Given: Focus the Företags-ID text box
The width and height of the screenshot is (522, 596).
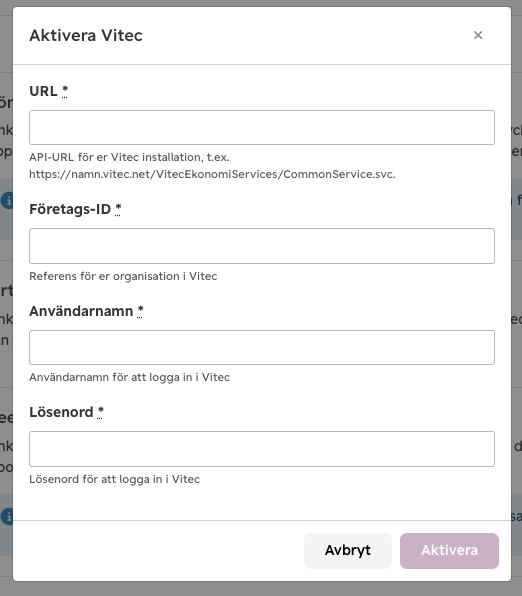Looking at the screenshot, I should coord(262,246).
